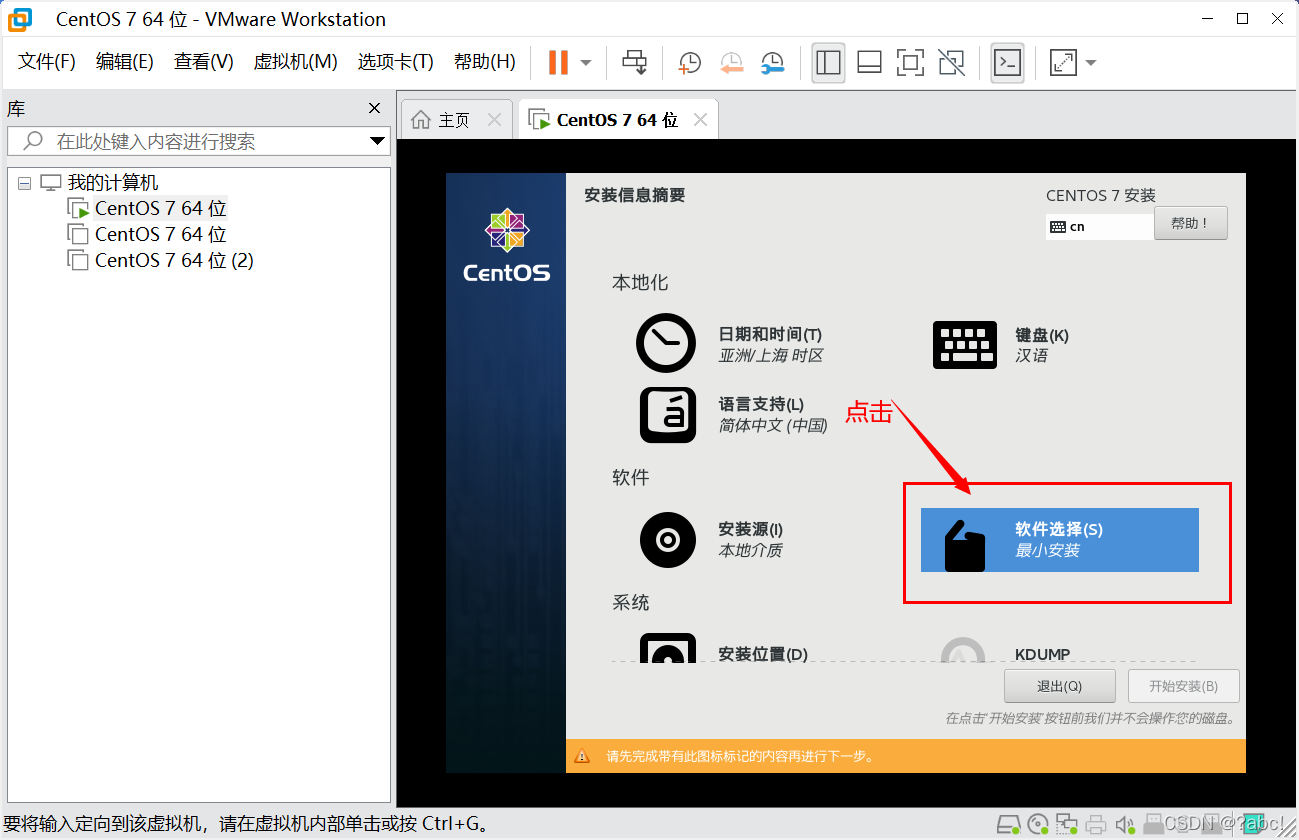Click the printer status bar icon
Image resolution: width=1299 pixels, height=840 pixels.
1096,825
